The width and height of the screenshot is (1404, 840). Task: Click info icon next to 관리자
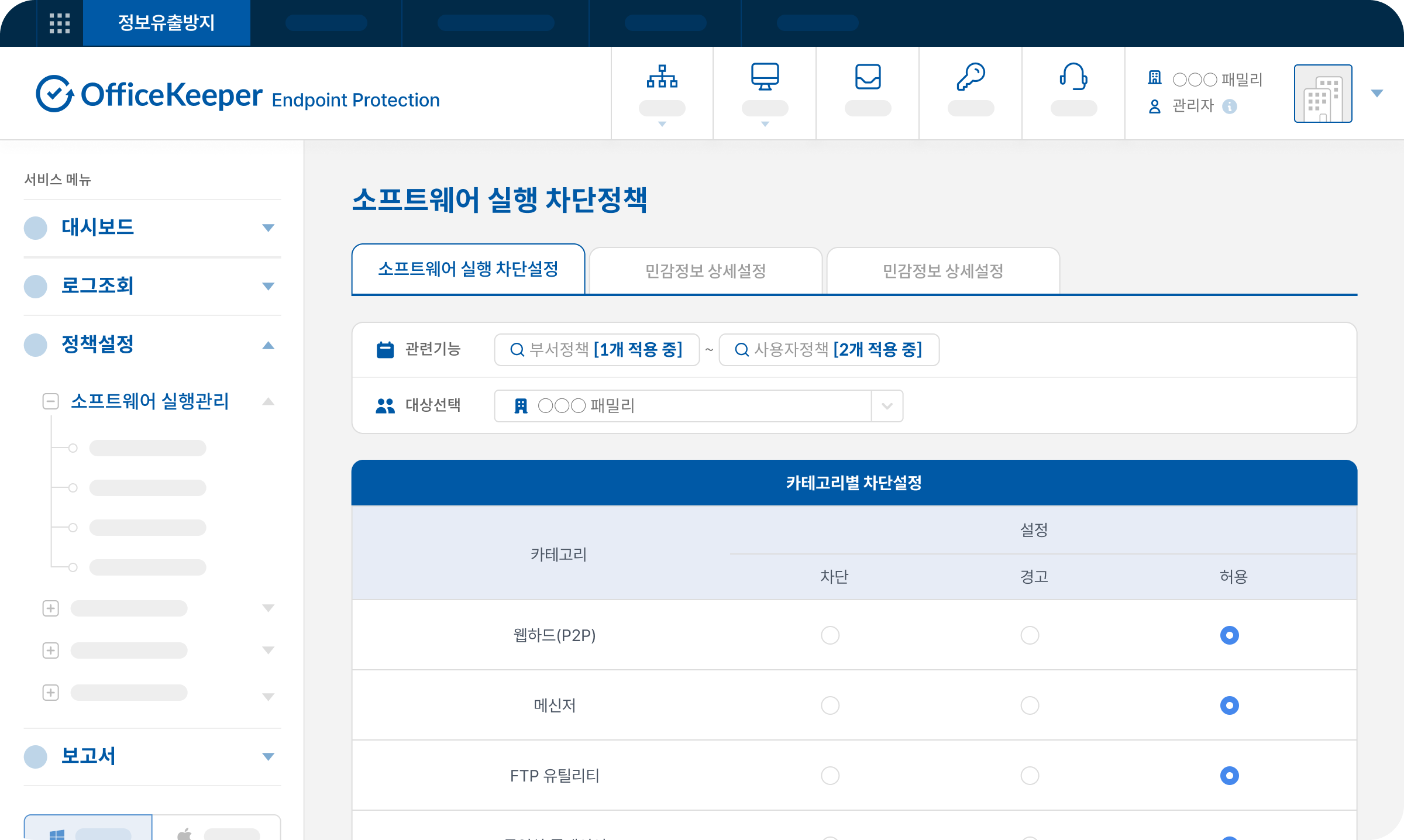point(1230,106)
